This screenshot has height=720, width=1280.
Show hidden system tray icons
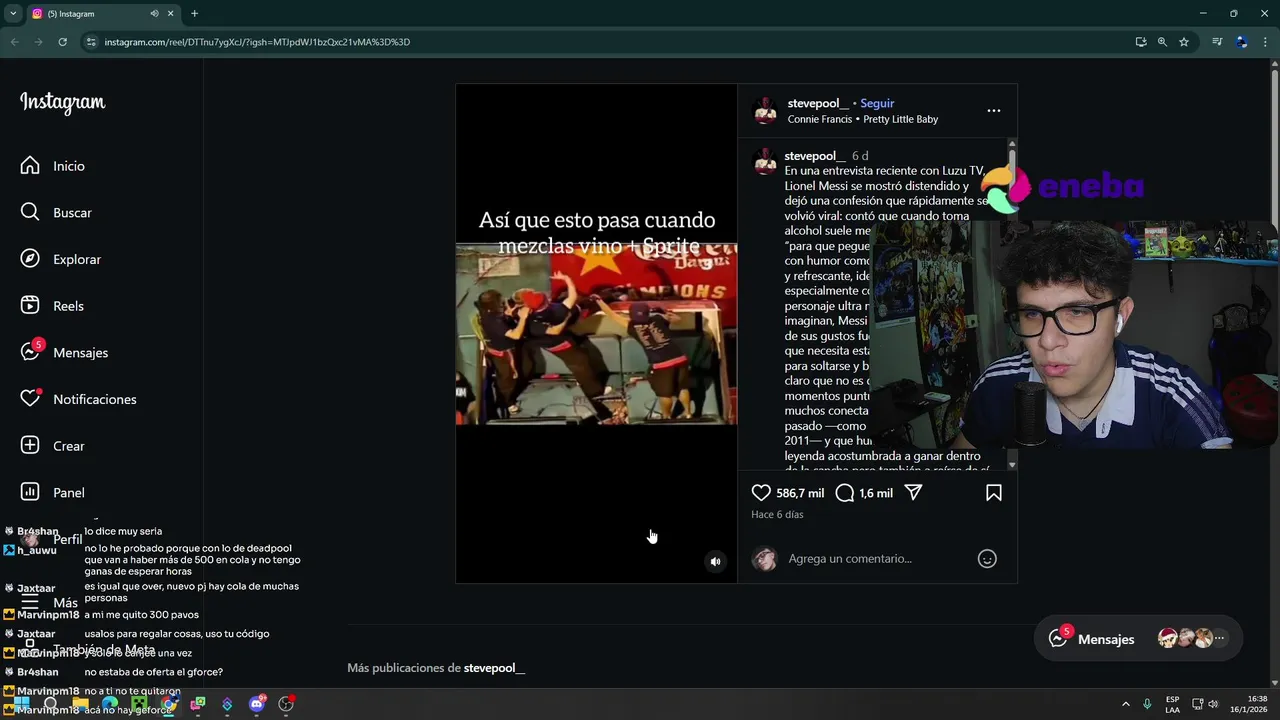pyautogui.click(x=1125, y=704)
